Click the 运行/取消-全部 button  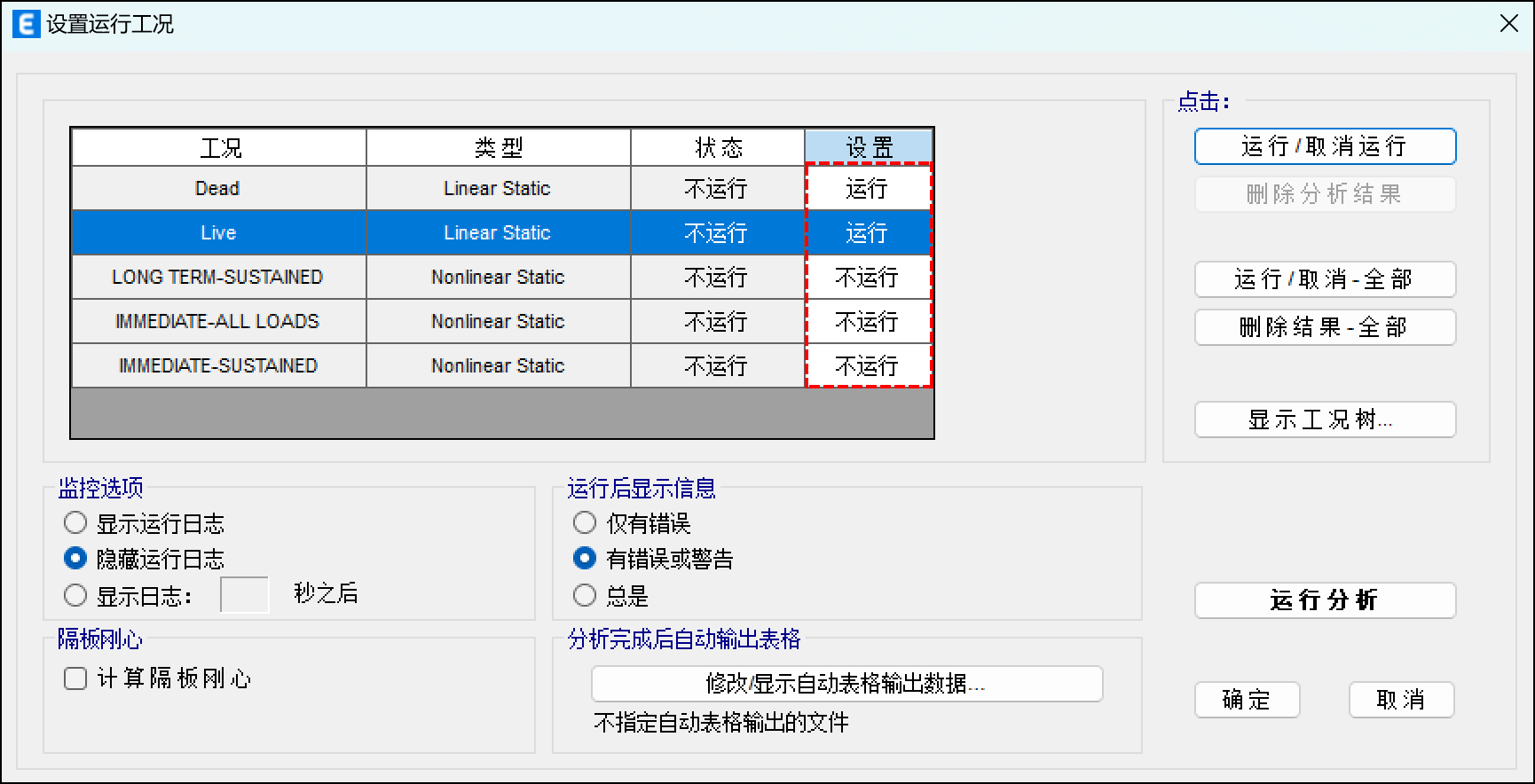[1324, 279]
